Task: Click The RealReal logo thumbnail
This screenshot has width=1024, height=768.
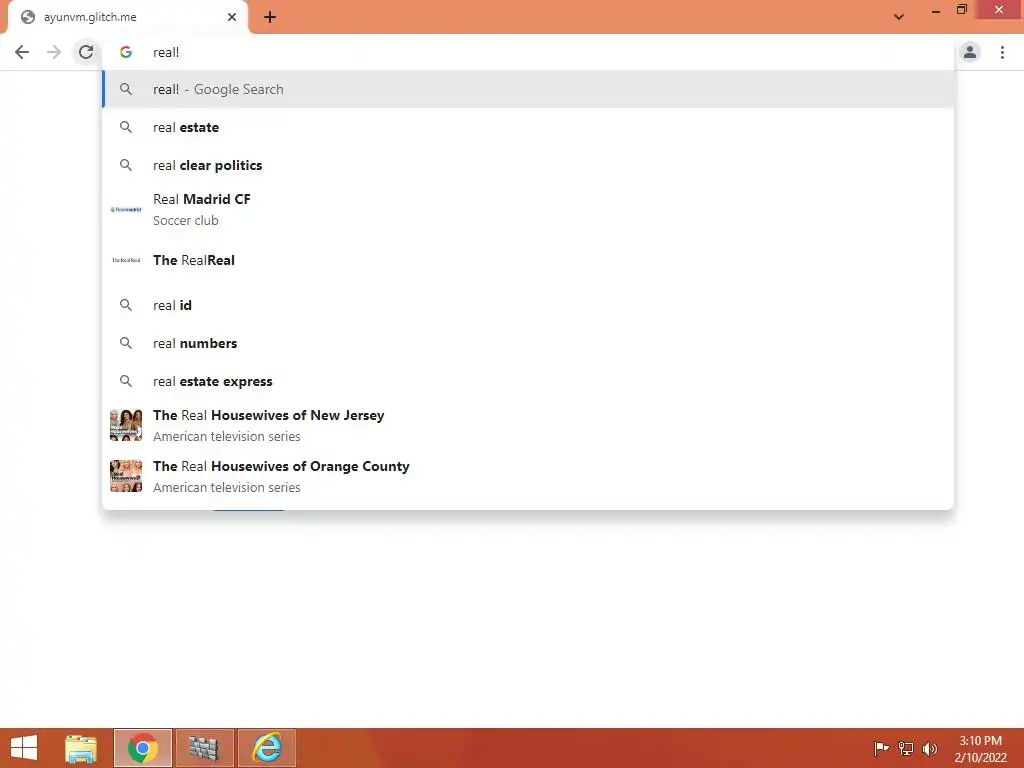Action: 126,260
